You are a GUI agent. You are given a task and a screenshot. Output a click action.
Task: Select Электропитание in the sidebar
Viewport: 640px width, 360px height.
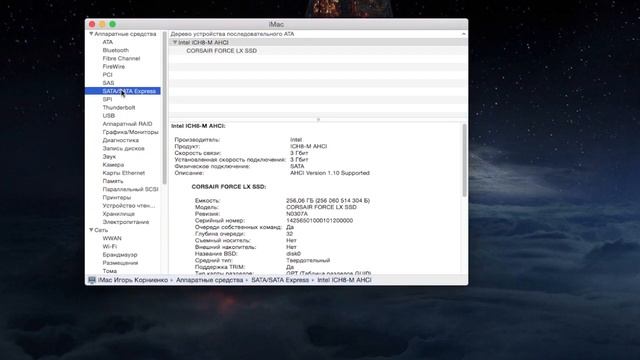pos(126,222)
